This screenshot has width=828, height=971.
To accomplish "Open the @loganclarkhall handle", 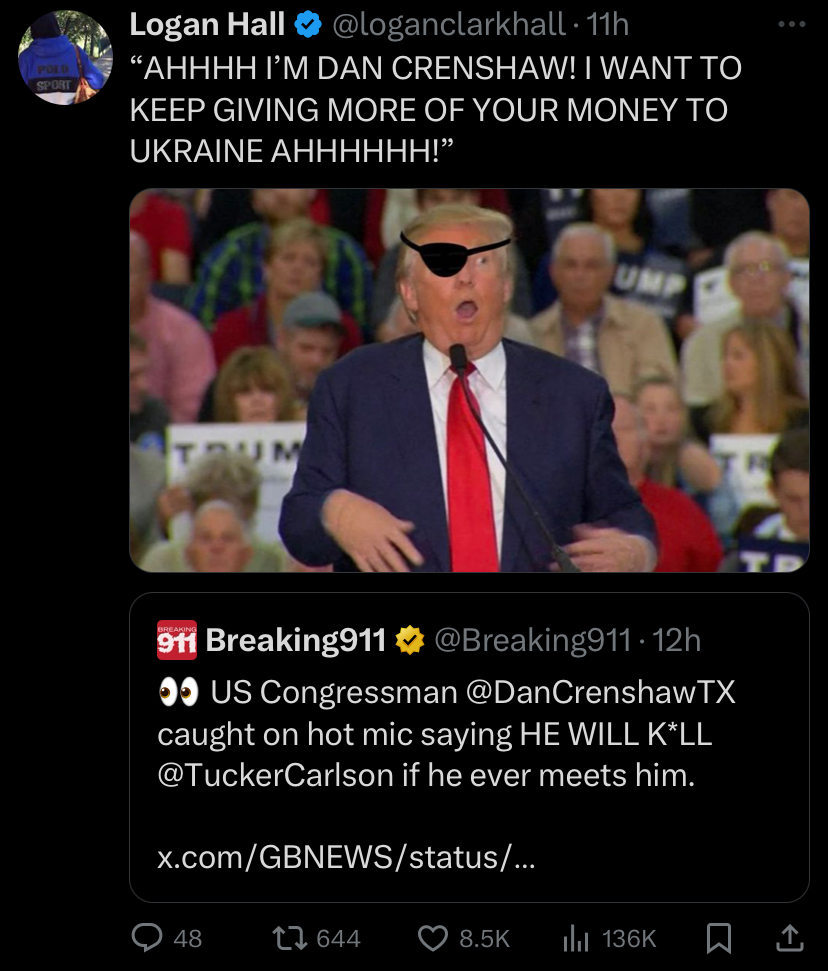I will point(449,25).
